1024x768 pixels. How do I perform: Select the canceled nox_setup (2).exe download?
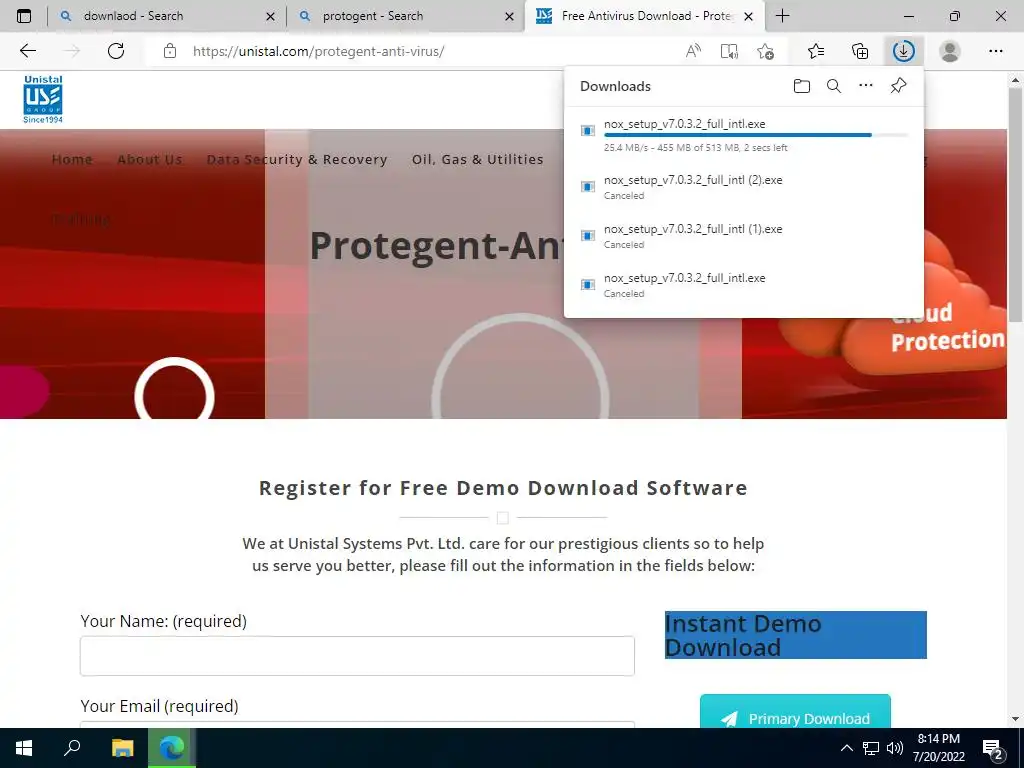point(744,187)
